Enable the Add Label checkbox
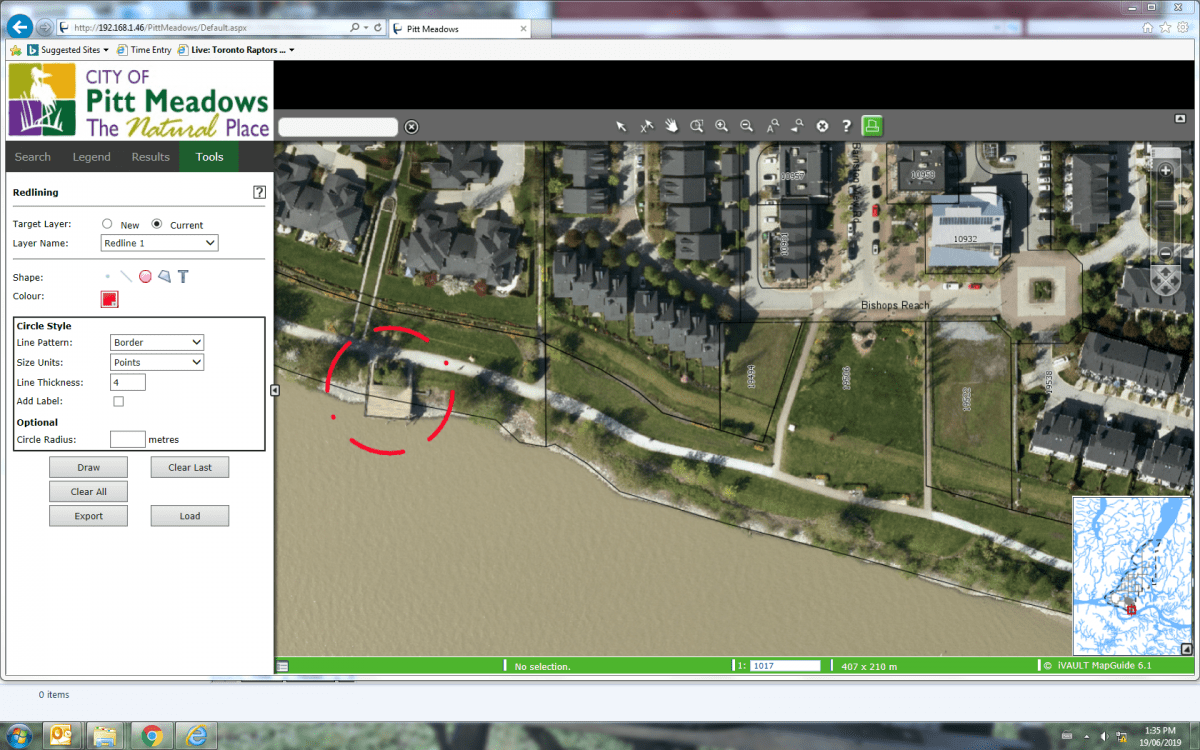The height and width of the screenshot is (750, 1200). [x=118, y=401]
